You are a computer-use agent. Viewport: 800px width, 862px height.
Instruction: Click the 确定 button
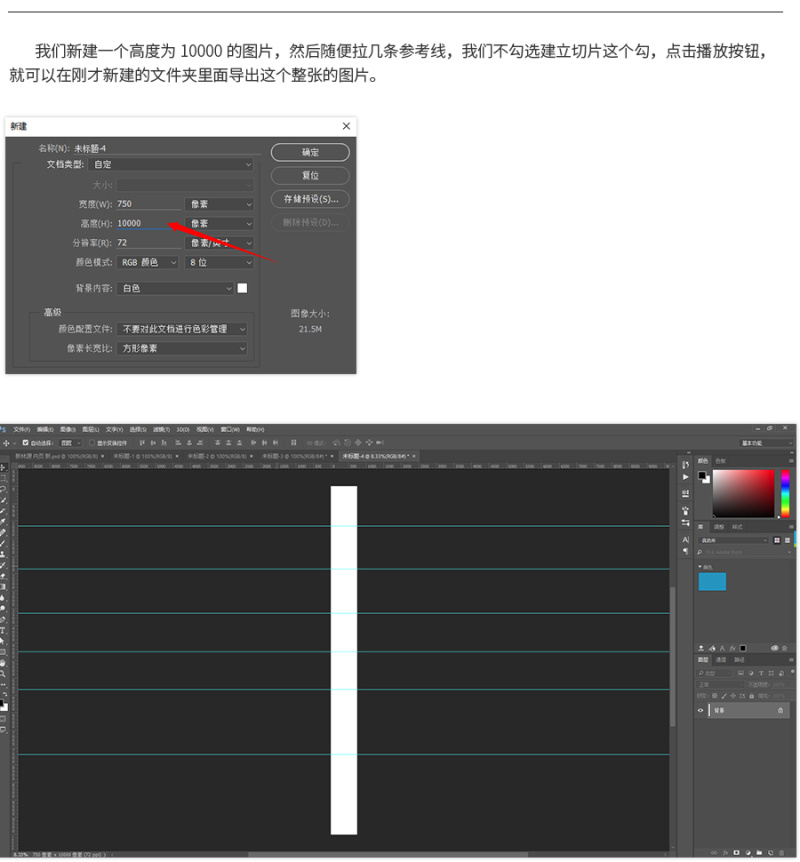pos(310,152)
